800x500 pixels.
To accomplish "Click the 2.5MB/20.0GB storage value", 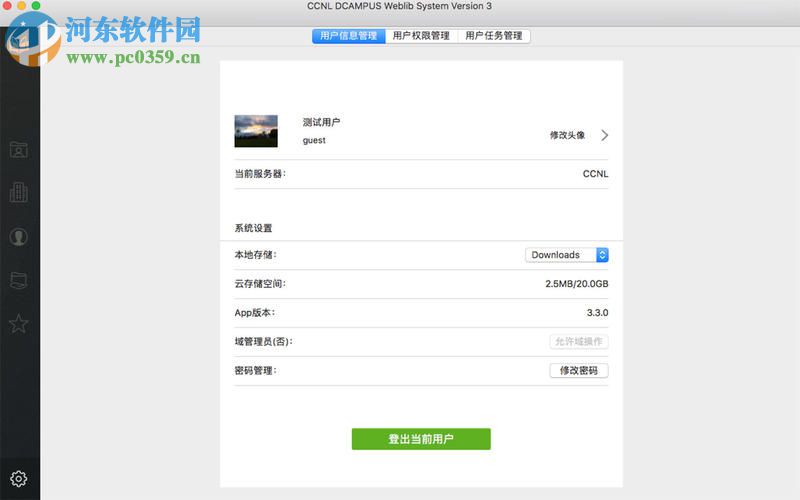I will coord(577,284).
